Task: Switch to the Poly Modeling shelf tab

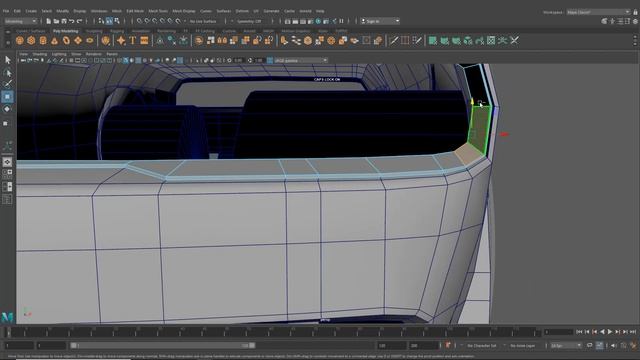Action: tap(65, 31)
